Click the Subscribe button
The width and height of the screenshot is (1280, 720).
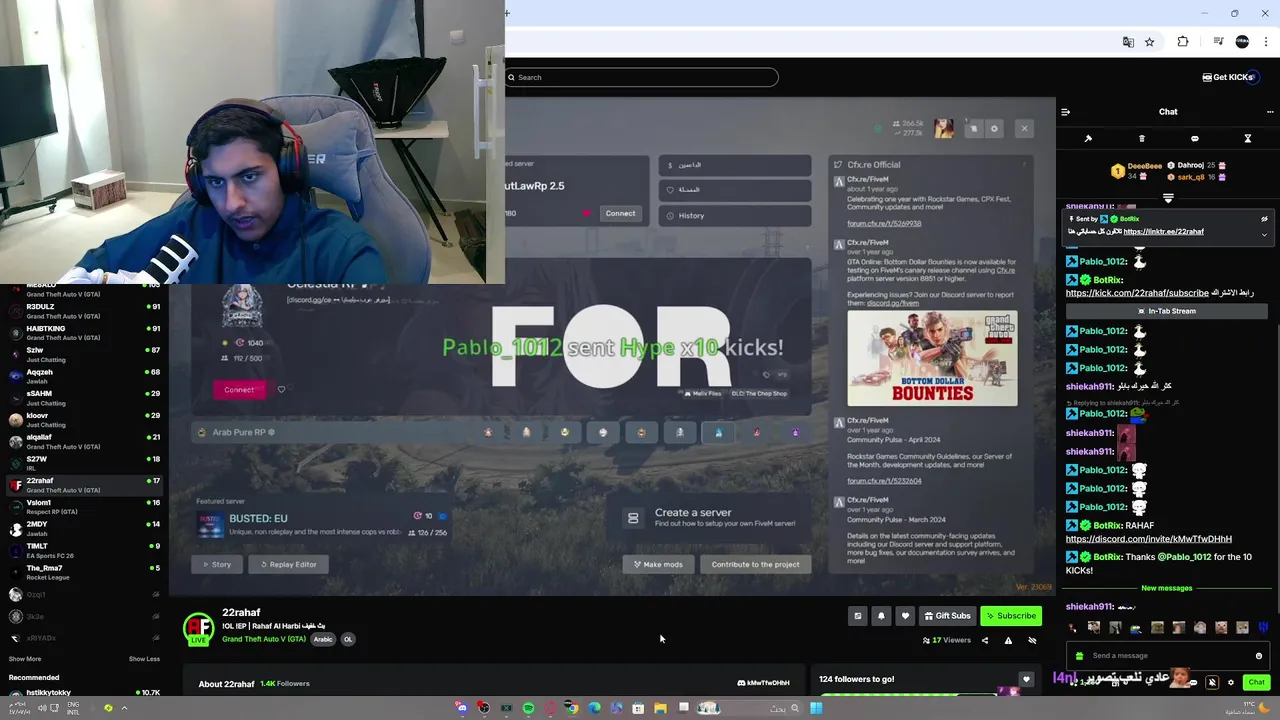pyautogui.click(x=1011, y=616)
